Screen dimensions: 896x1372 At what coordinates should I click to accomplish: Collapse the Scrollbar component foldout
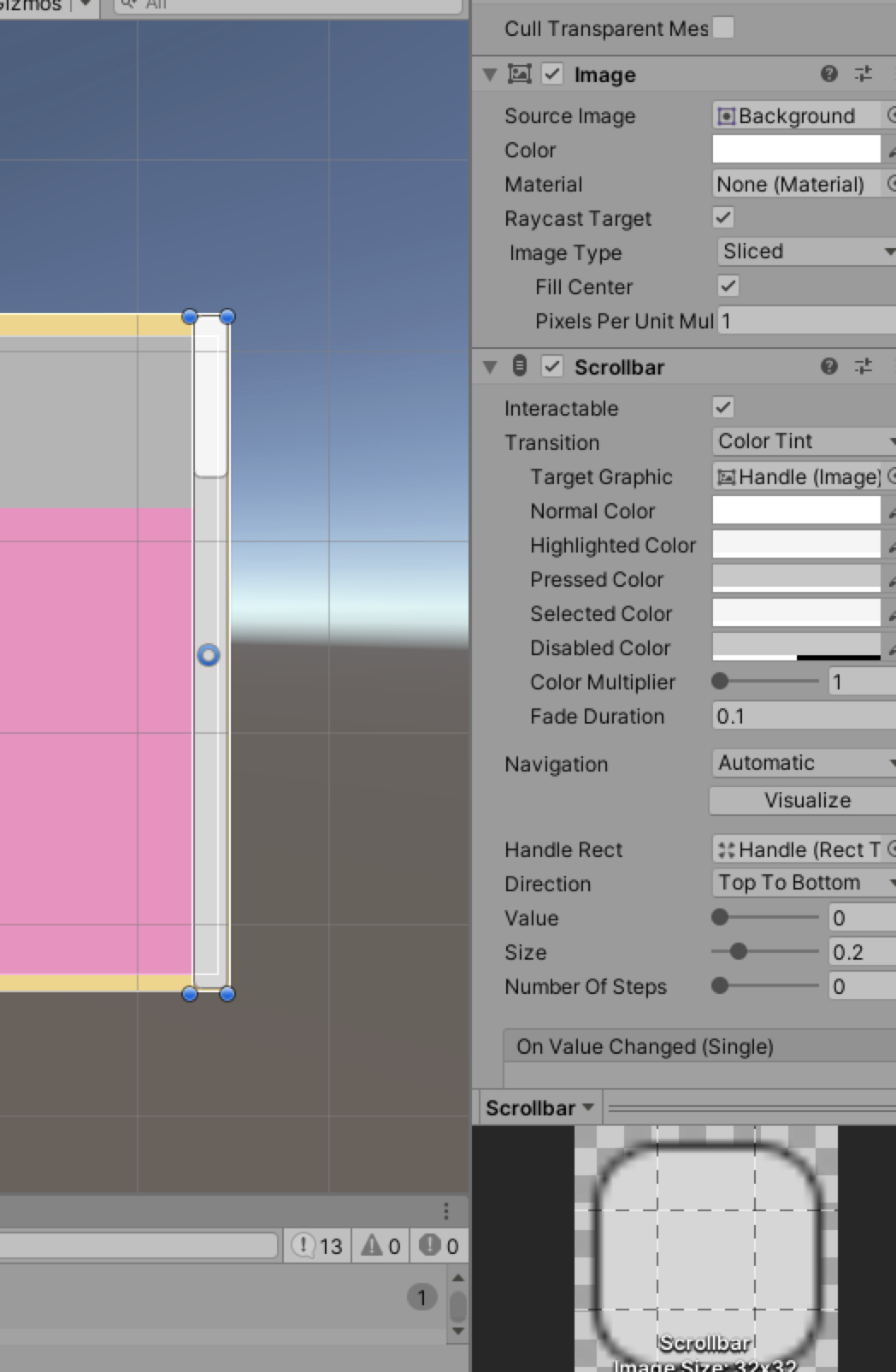click(490, 367)
